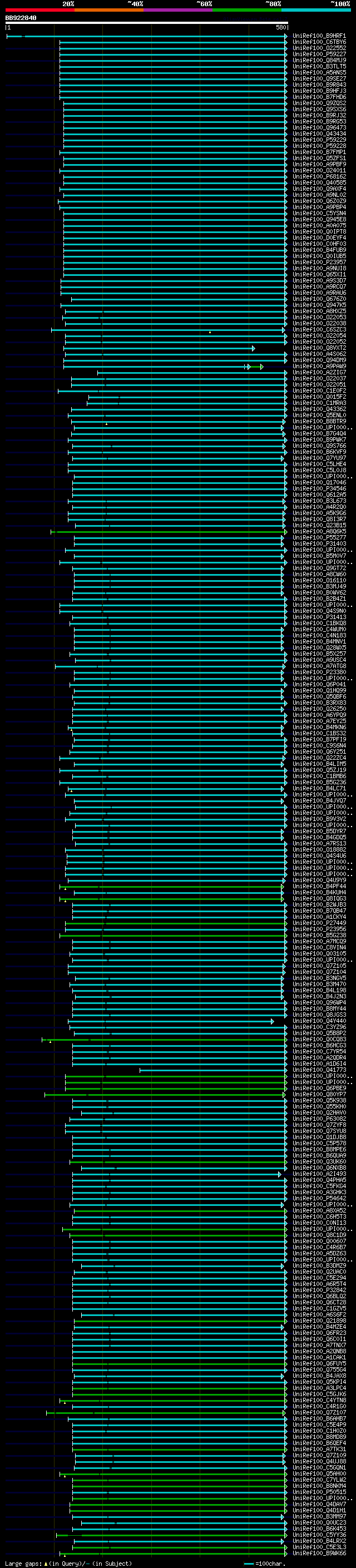Click the short green arrow on A9PAW9 row
Image resolution: width=356 pixels, height=1568 pixels.
[x=258, y=367]
